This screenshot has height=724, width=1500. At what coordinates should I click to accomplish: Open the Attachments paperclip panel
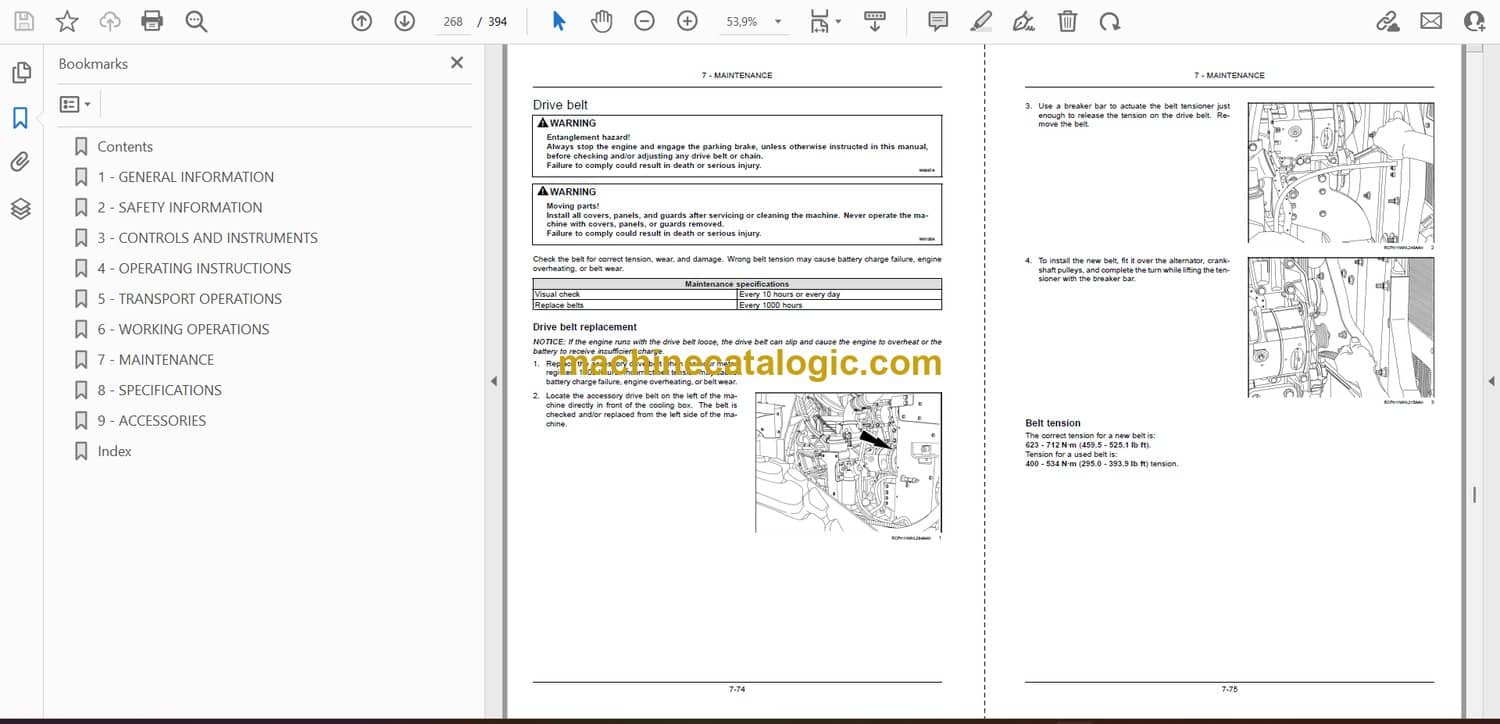click(x=21, y=163)
